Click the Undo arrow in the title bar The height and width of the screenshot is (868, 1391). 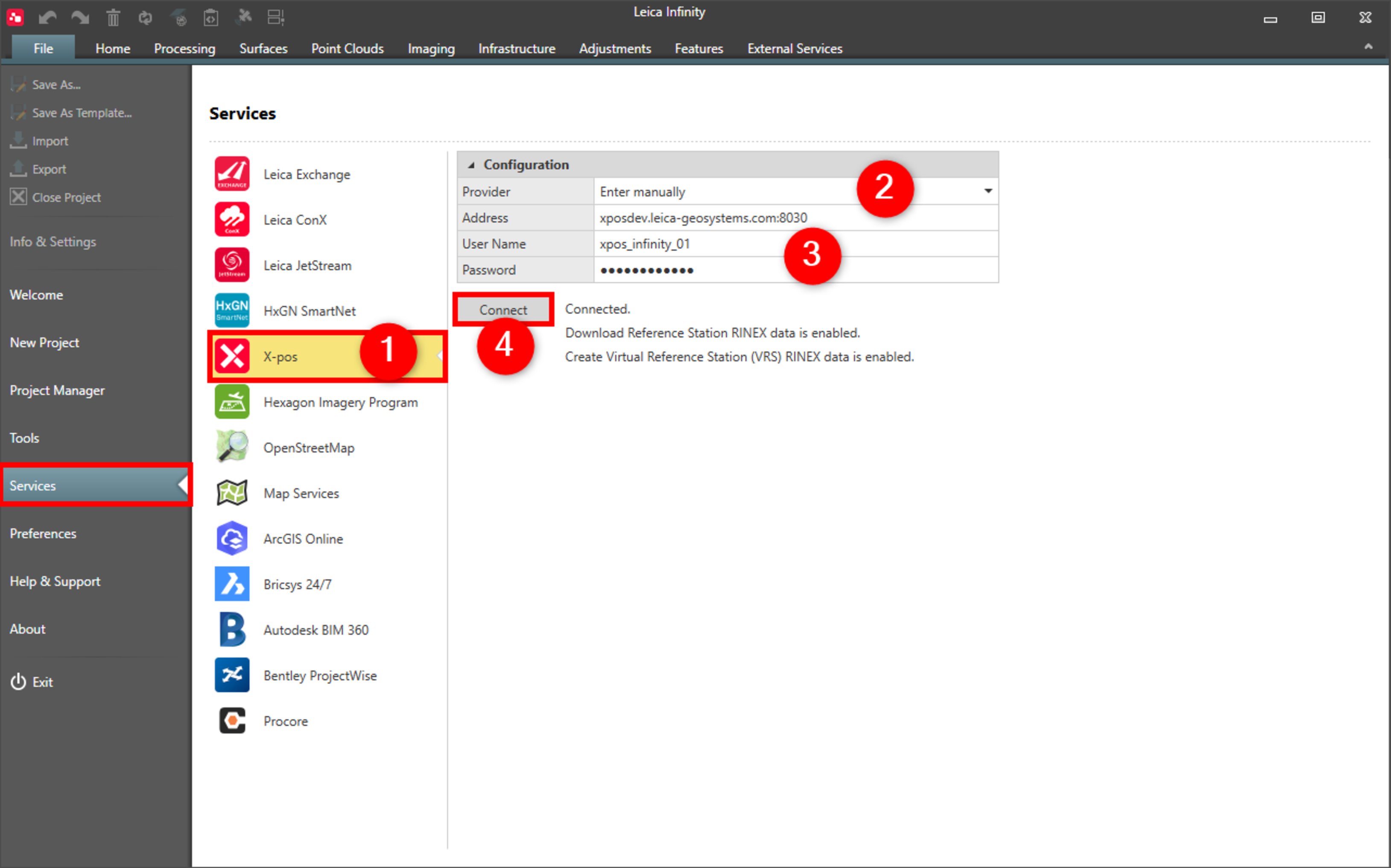coord(47,18)
